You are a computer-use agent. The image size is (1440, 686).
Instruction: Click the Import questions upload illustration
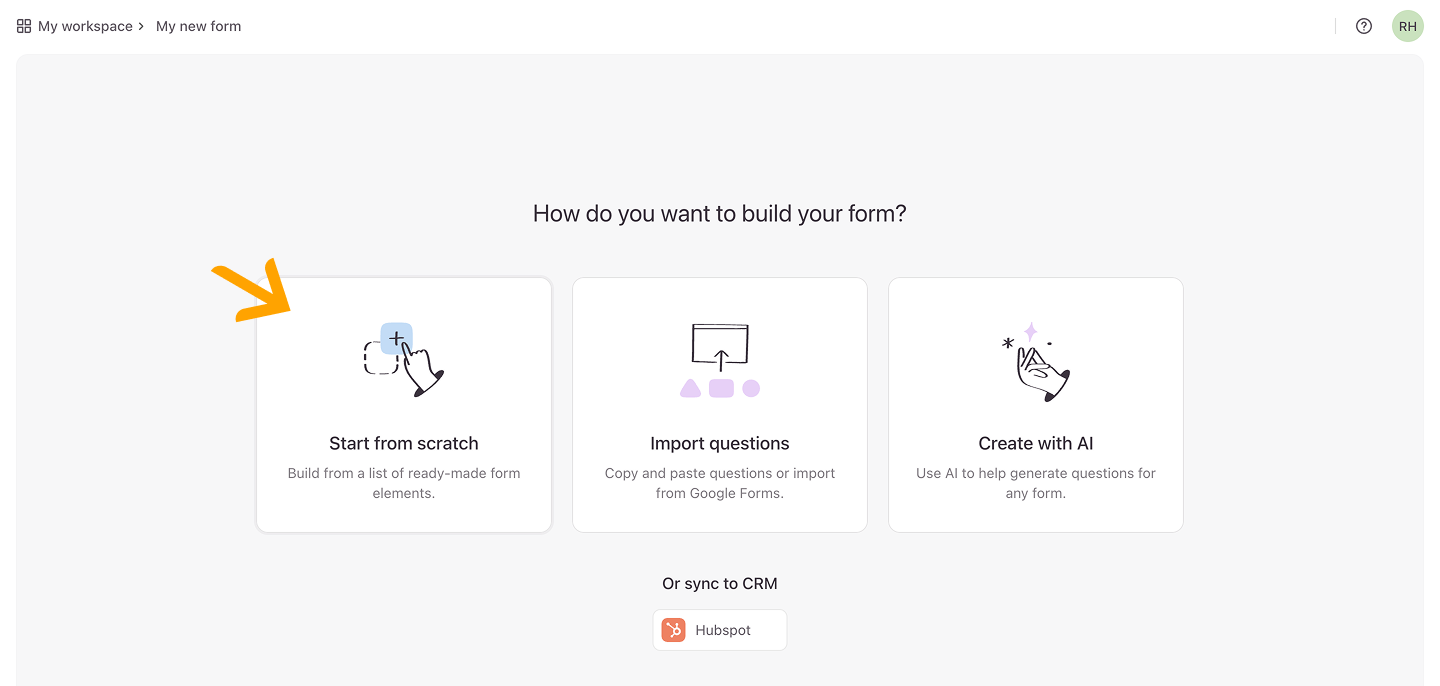[720, 360]
